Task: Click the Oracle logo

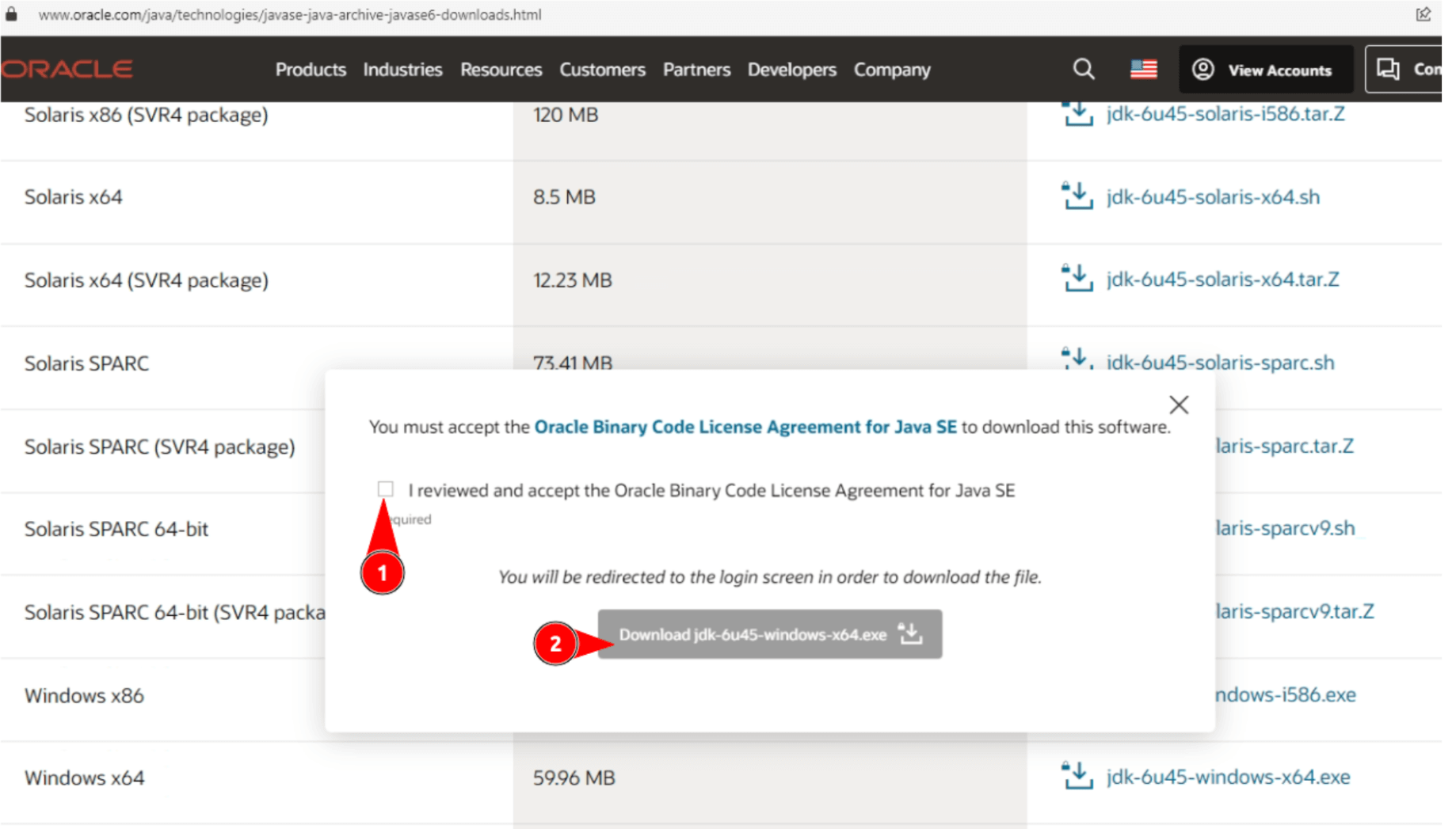Action: coord(67,70)
